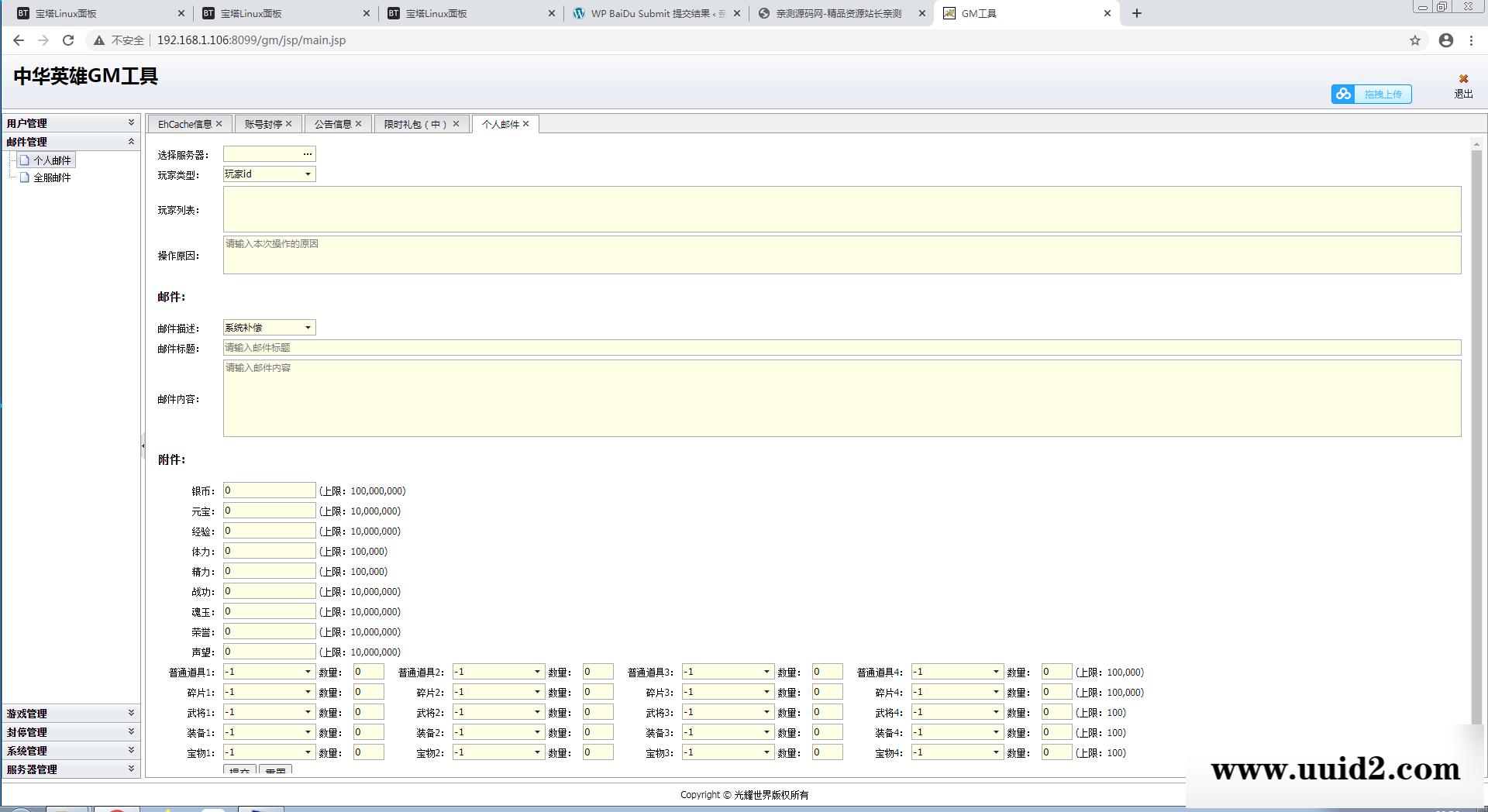Click the 元宝 amount input field
1488x812 pixels.
click(x=269, y=511)
